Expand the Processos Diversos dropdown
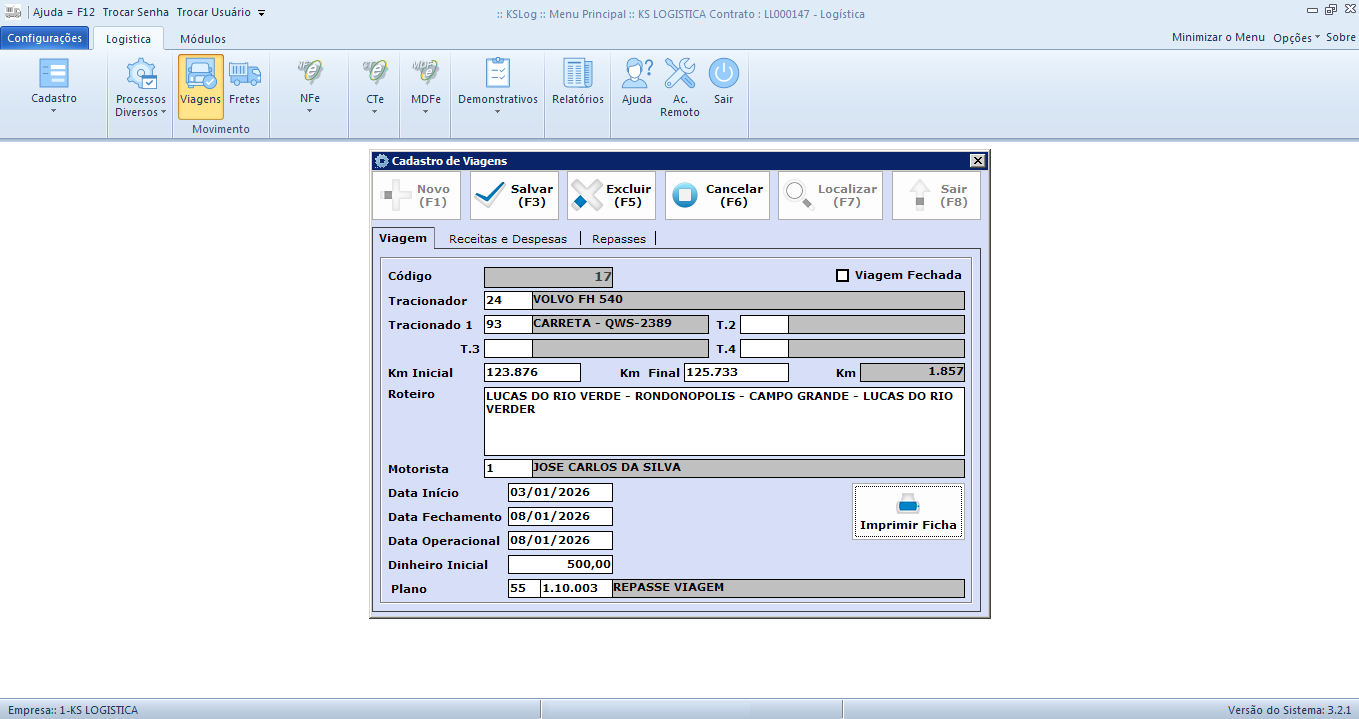Image resolution: width=1359 pixels, height=719 pixels. coord(141,90)
